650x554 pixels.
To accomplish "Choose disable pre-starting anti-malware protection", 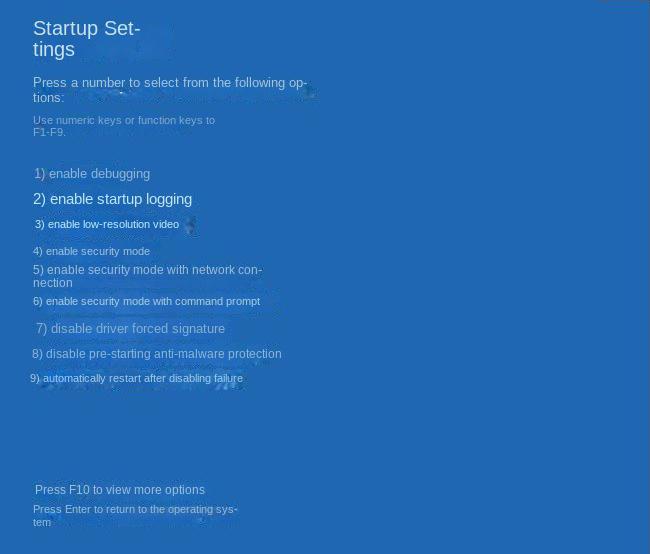I will tap(157, 354).
